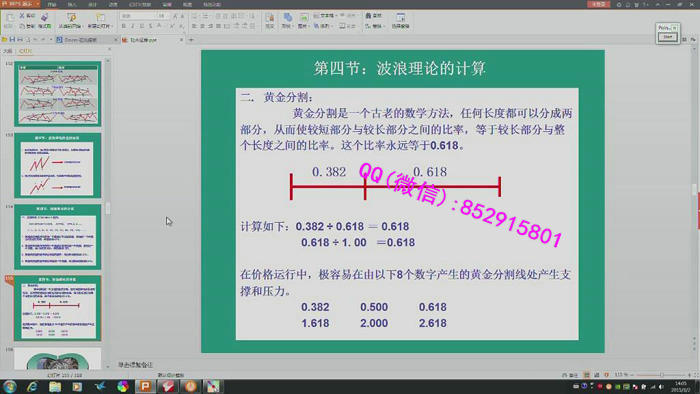
Task: Click the zoom slider in status bar
Action: click(x=662, y=375)
